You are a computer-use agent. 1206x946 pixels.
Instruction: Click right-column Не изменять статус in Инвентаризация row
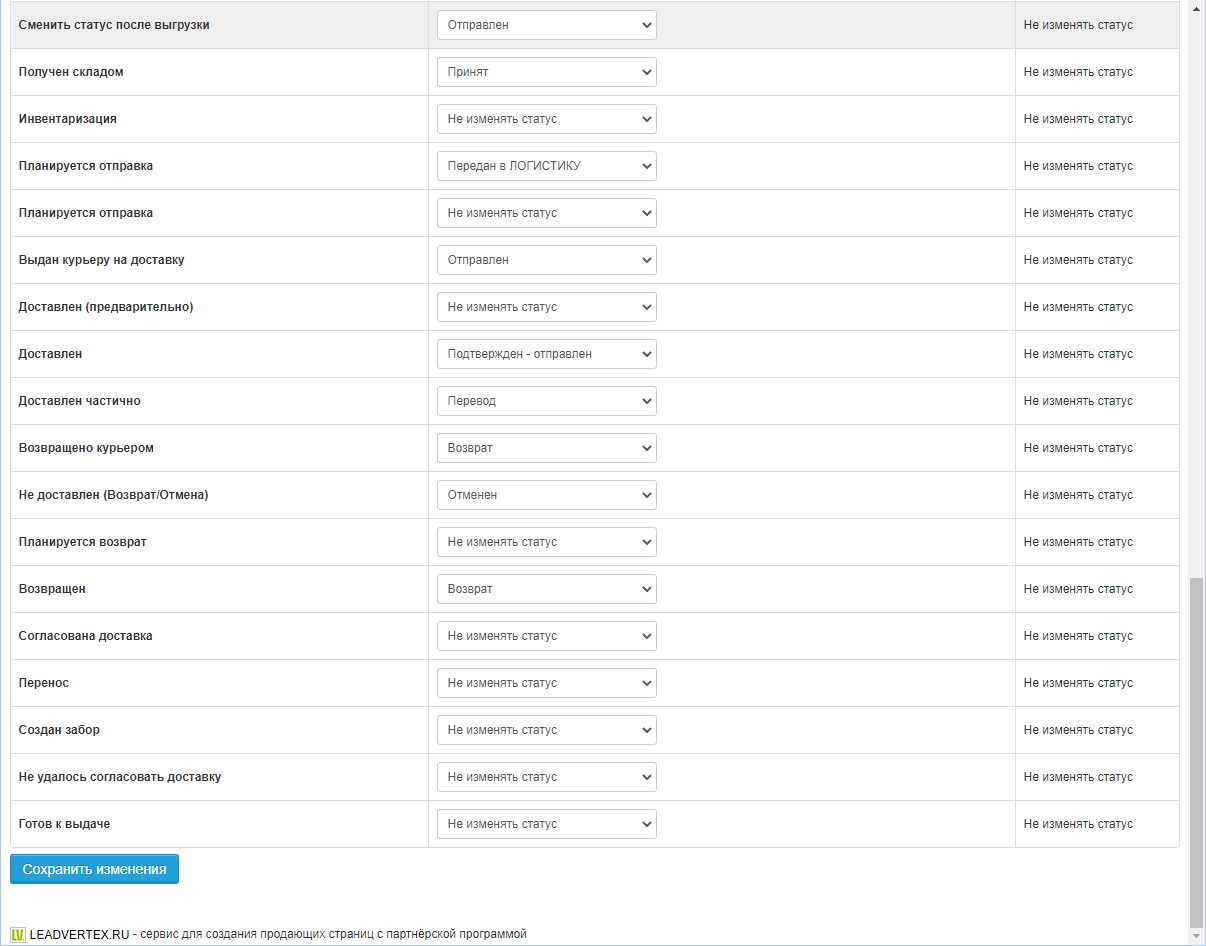[1078, 119]
